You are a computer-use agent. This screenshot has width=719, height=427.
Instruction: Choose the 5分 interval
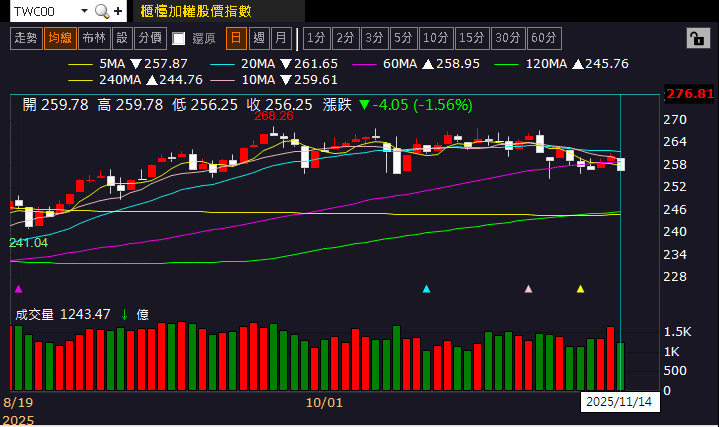[x=404, y=38]
